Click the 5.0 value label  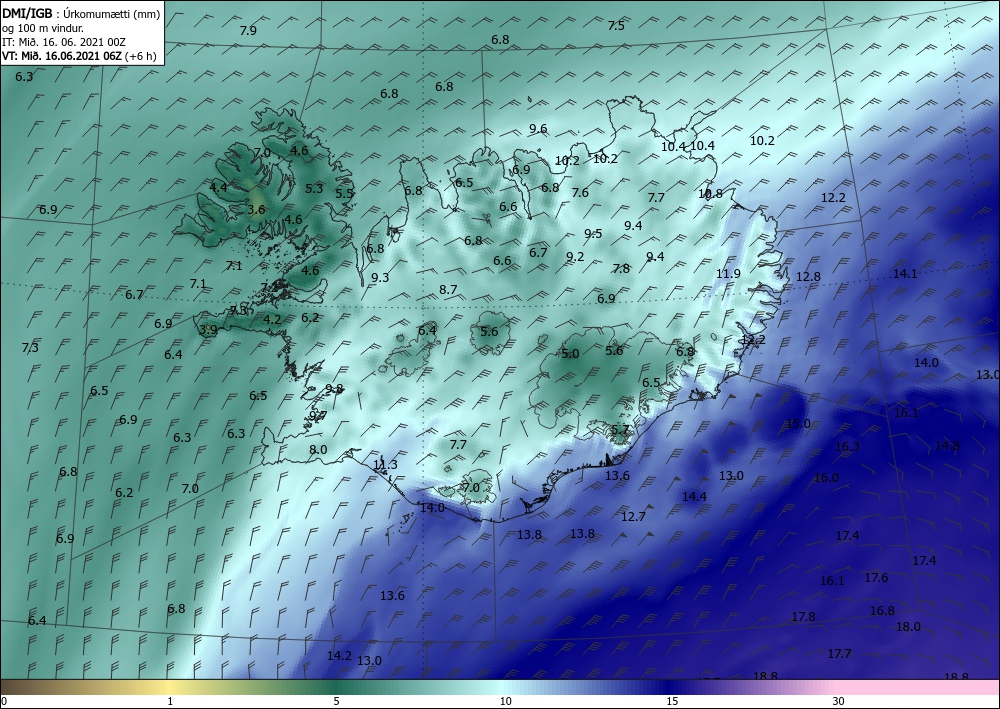(570, 353)
